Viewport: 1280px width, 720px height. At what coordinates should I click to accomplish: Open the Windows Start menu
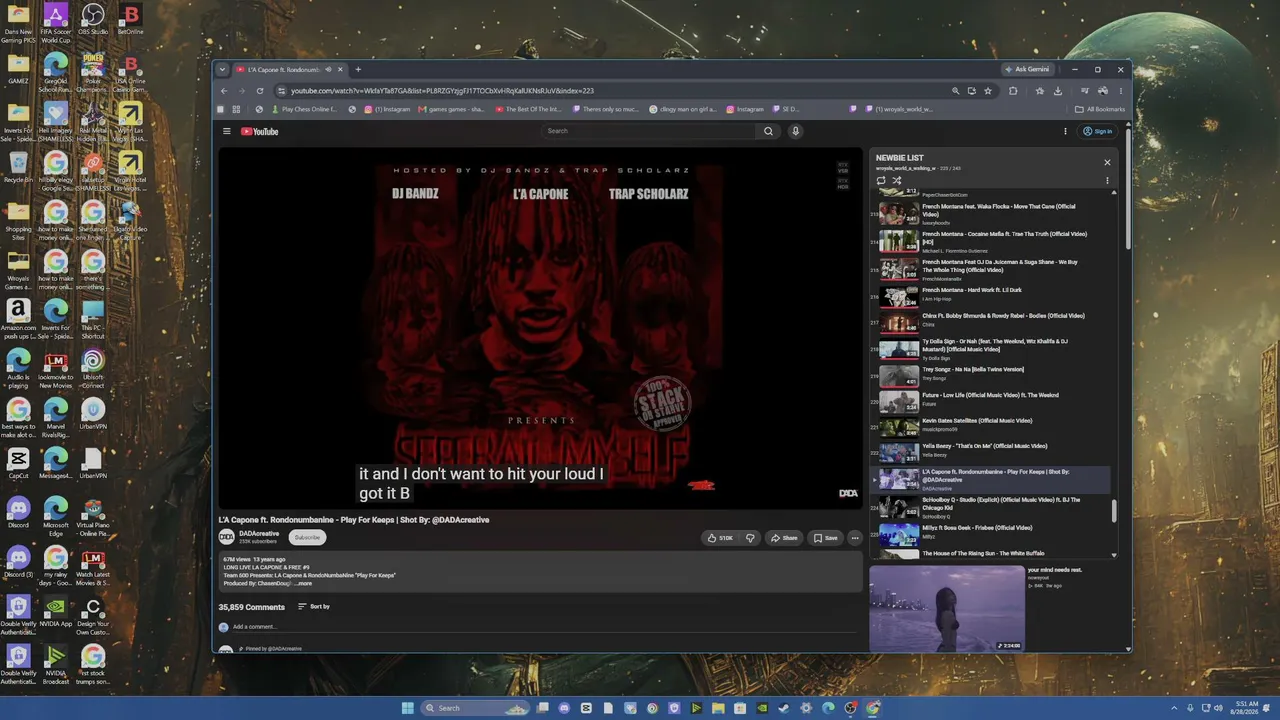407,708
